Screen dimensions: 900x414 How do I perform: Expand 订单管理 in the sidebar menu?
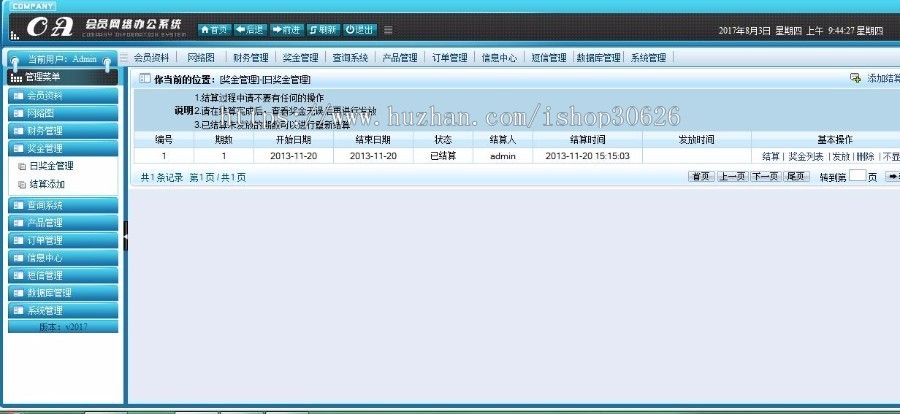click(63, 240)
